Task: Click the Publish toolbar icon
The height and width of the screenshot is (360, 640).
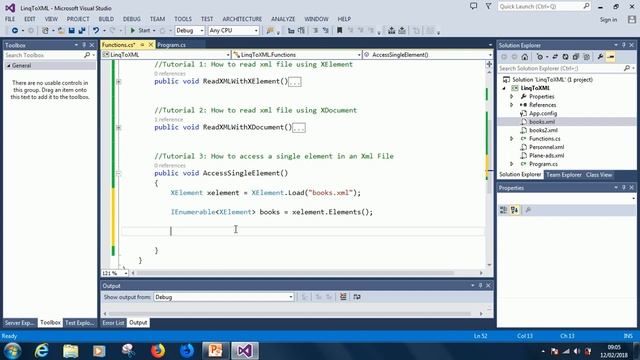Action: point(391,31)
